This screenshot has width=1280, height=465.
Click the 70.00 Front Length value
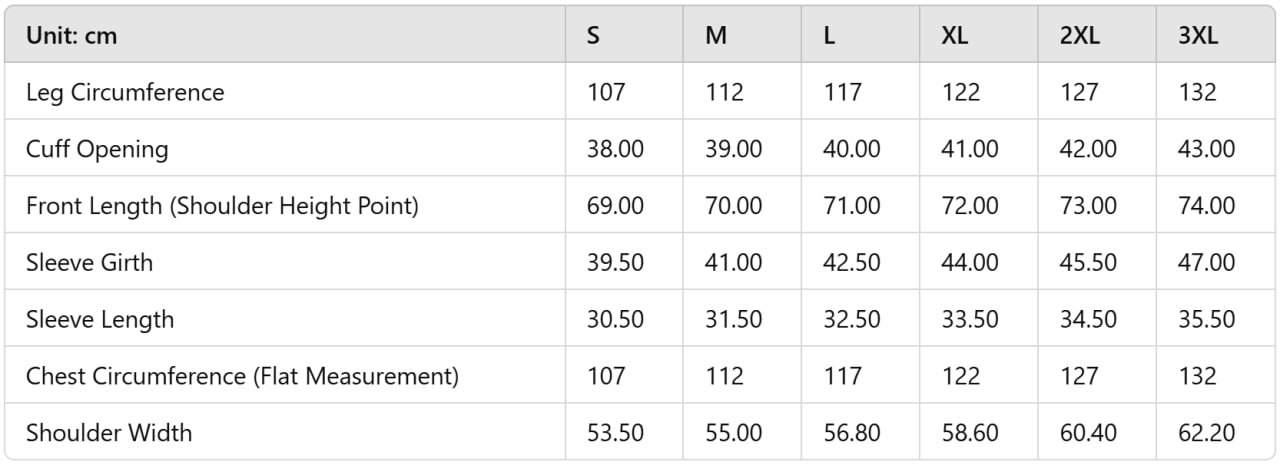click(733, 206)
